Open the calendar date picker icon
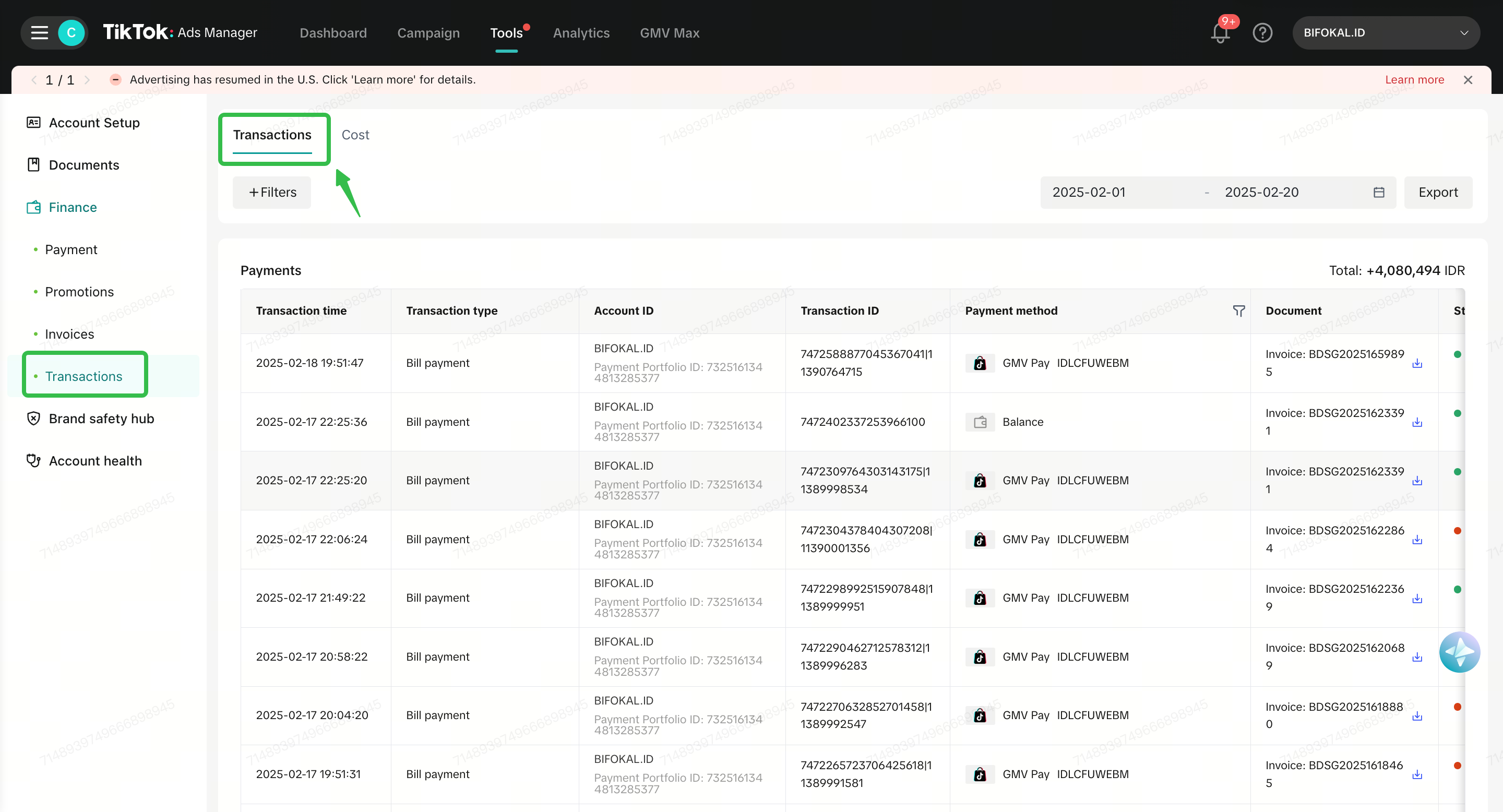This screenshot has width=1503, height=812. pyautogui.click(x=1379, y=193)
